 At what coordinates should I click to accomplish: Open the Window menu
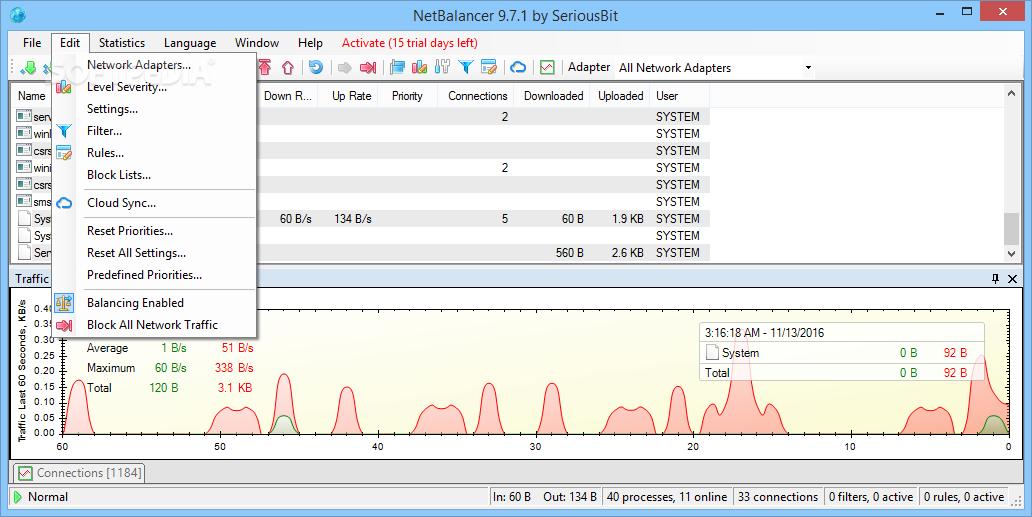257,43
